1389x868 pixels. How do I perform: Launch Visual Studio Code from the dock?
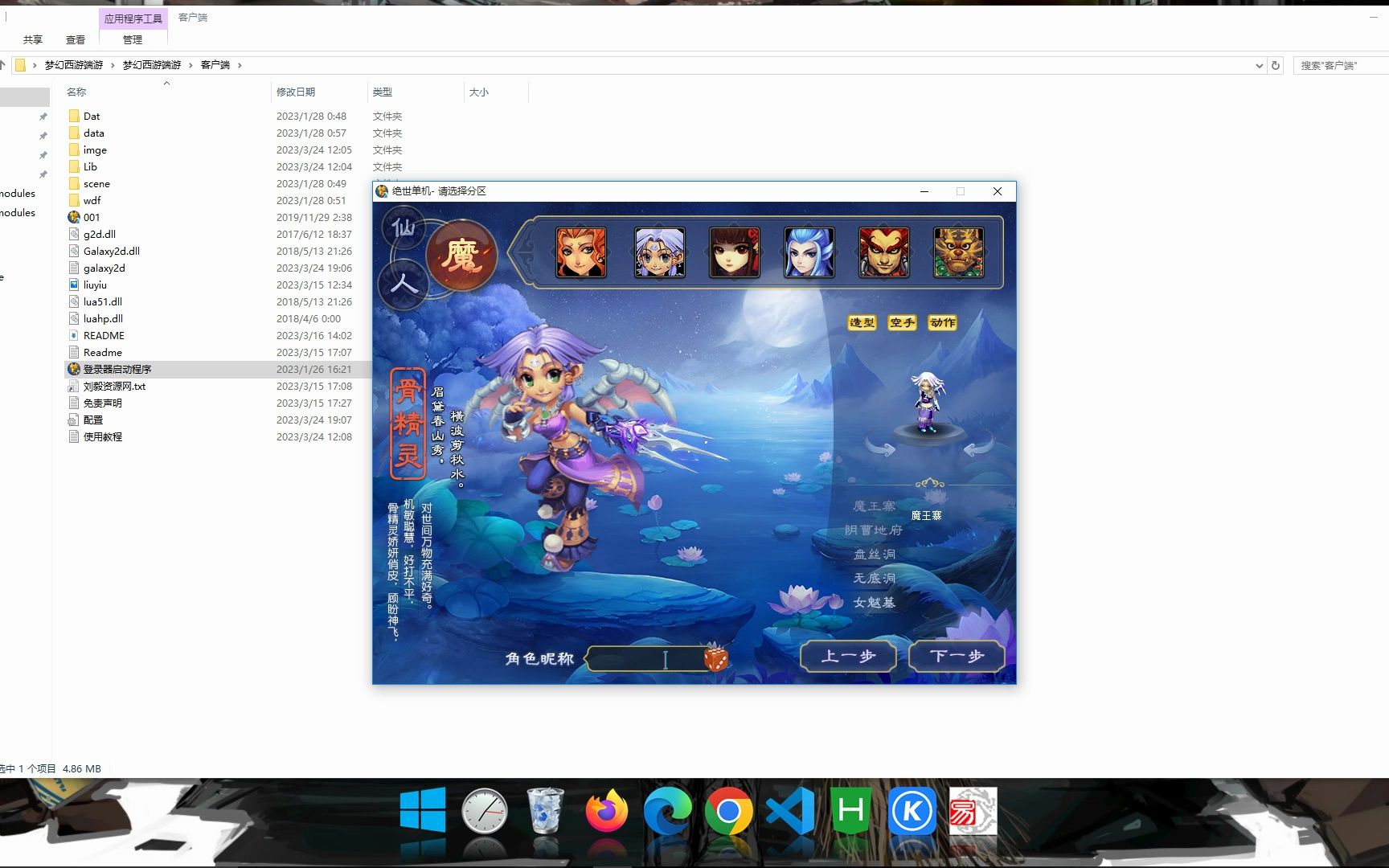tap(790, 812)
